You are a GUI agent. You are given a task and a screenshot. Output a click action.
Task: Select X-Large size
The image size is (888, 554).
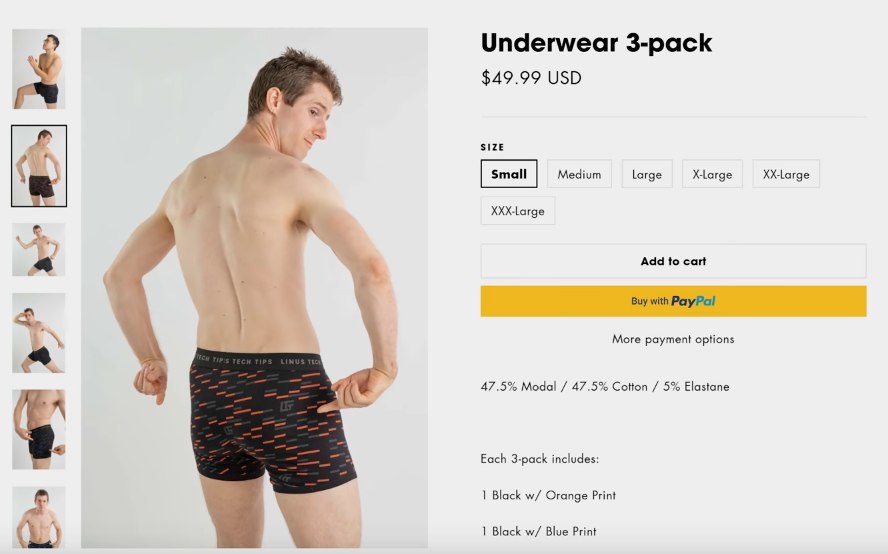[712, 174]
